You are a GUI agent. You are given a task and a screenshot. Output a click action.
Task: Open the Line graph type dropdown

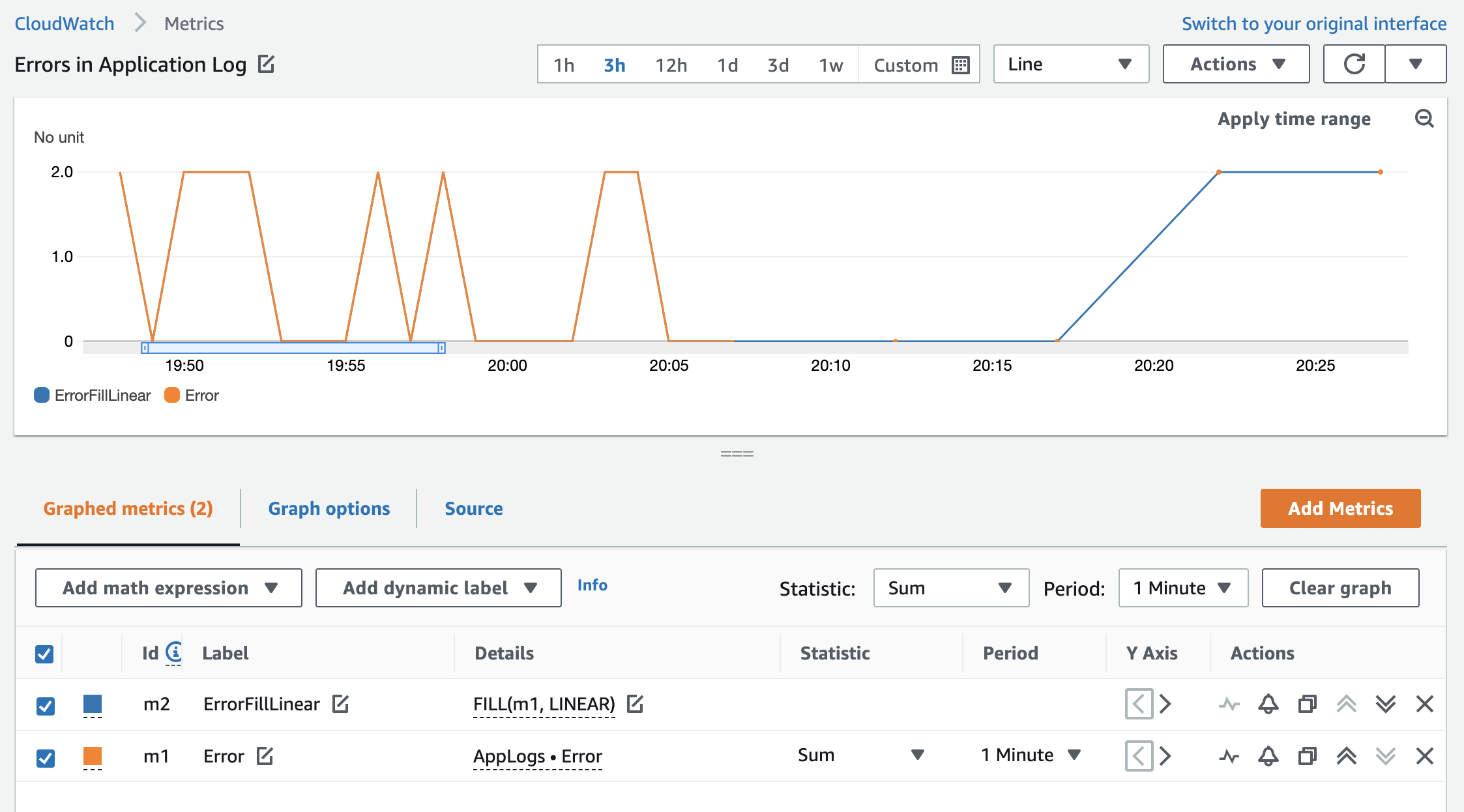point(1070,64)
